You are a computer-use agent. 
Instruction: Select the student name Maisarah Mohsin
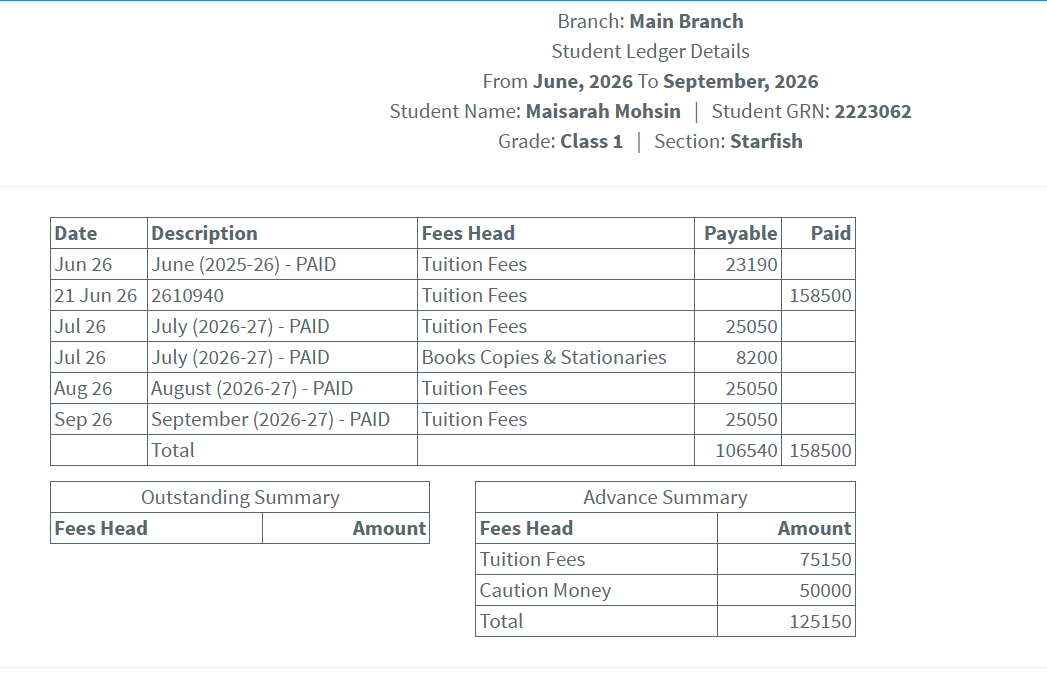(603, 111)
